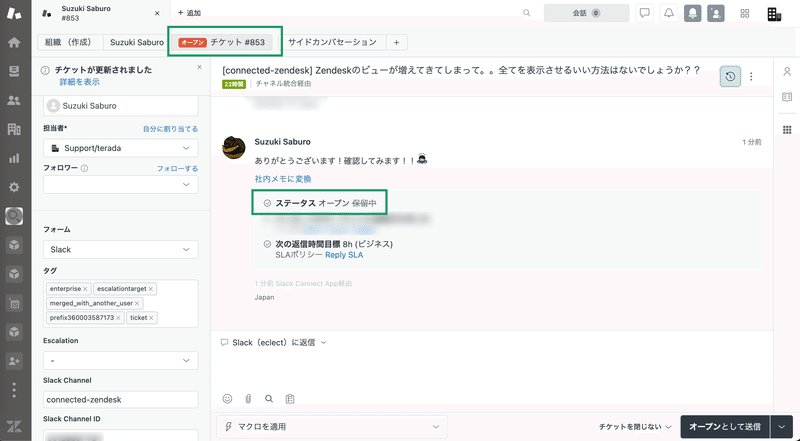
Task: Open the knowledge book icon in right panel
Action: [787, 97]
